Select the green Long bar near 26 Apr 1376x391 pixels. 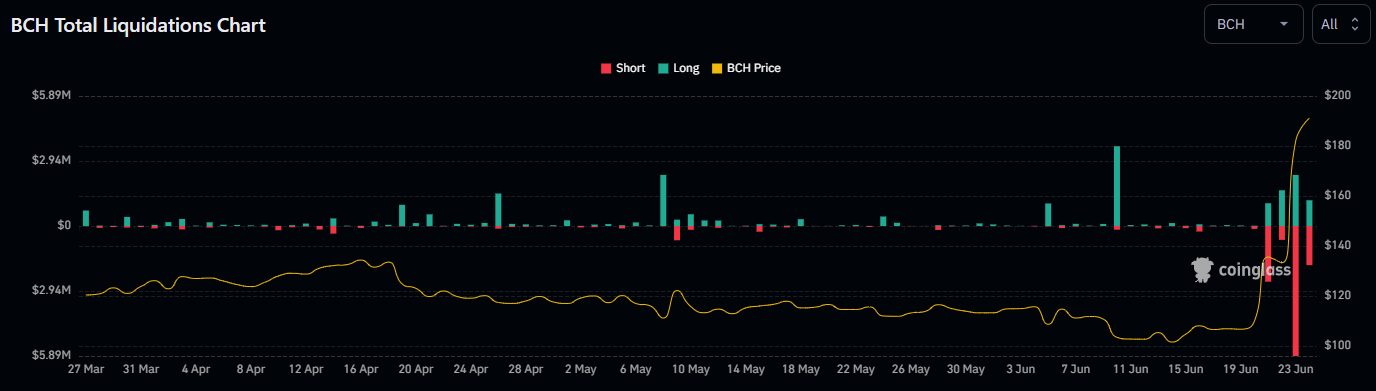498,210
